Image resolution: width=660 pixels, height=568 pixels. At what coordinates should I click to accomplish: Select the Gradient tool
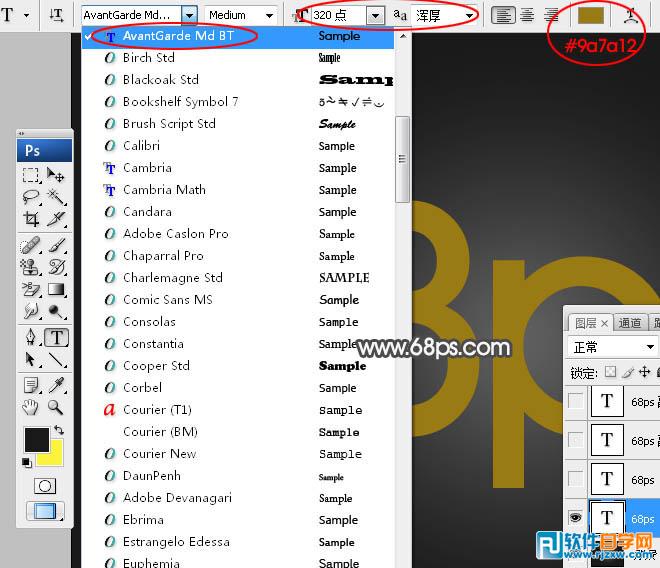pyautogui.click(x=56, y=289)
